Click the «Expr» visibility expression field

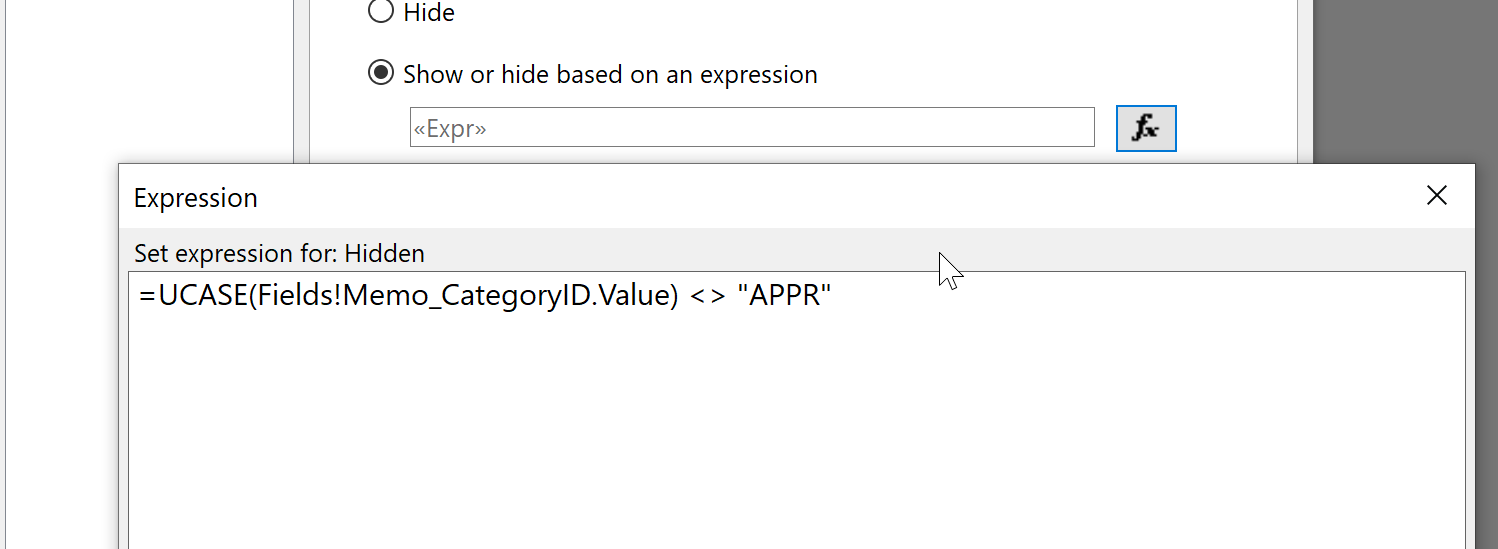pos(752,127)
